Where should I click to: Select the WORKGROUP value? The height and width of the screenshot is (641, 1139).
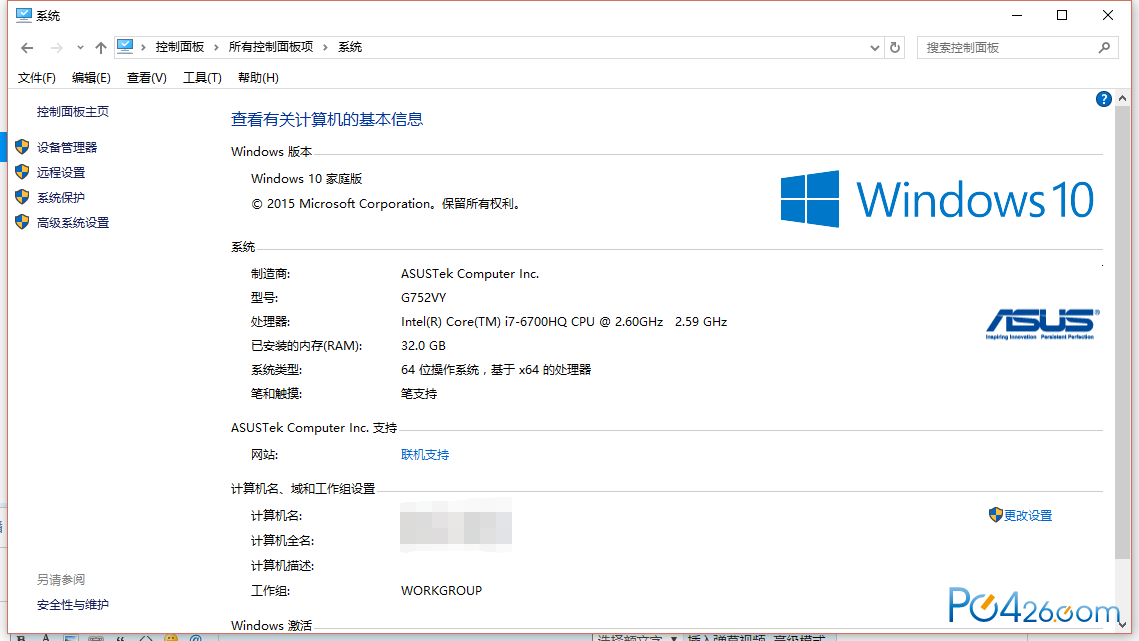pos(441,591)
